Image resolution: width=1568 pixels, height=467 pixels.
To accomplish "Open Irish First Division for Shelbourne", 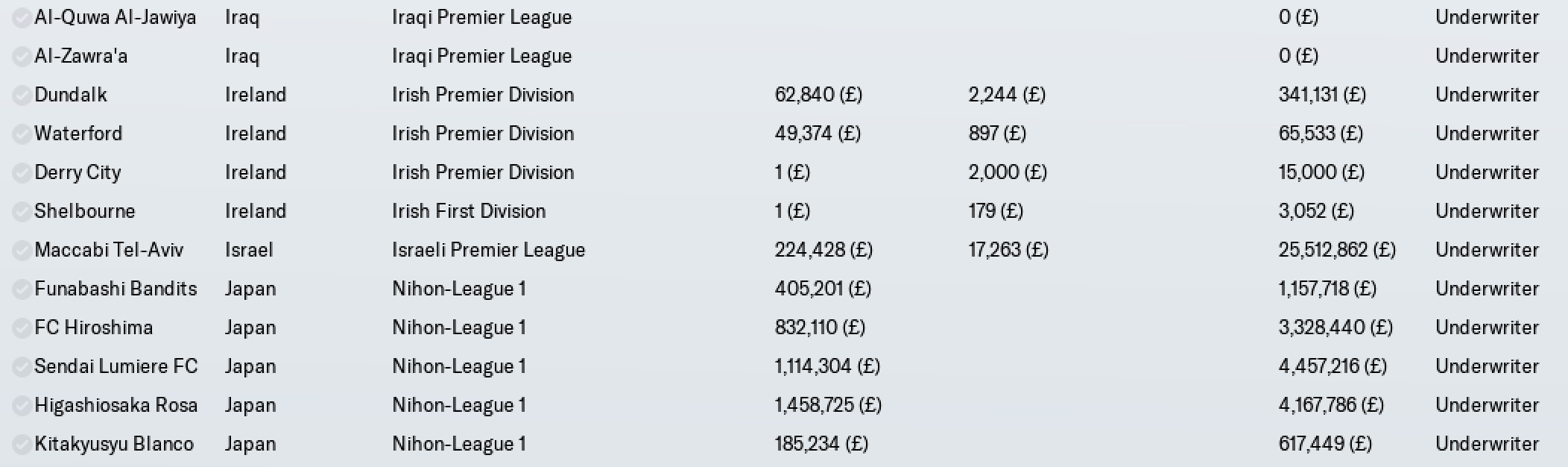I will (x=469, y=211).
